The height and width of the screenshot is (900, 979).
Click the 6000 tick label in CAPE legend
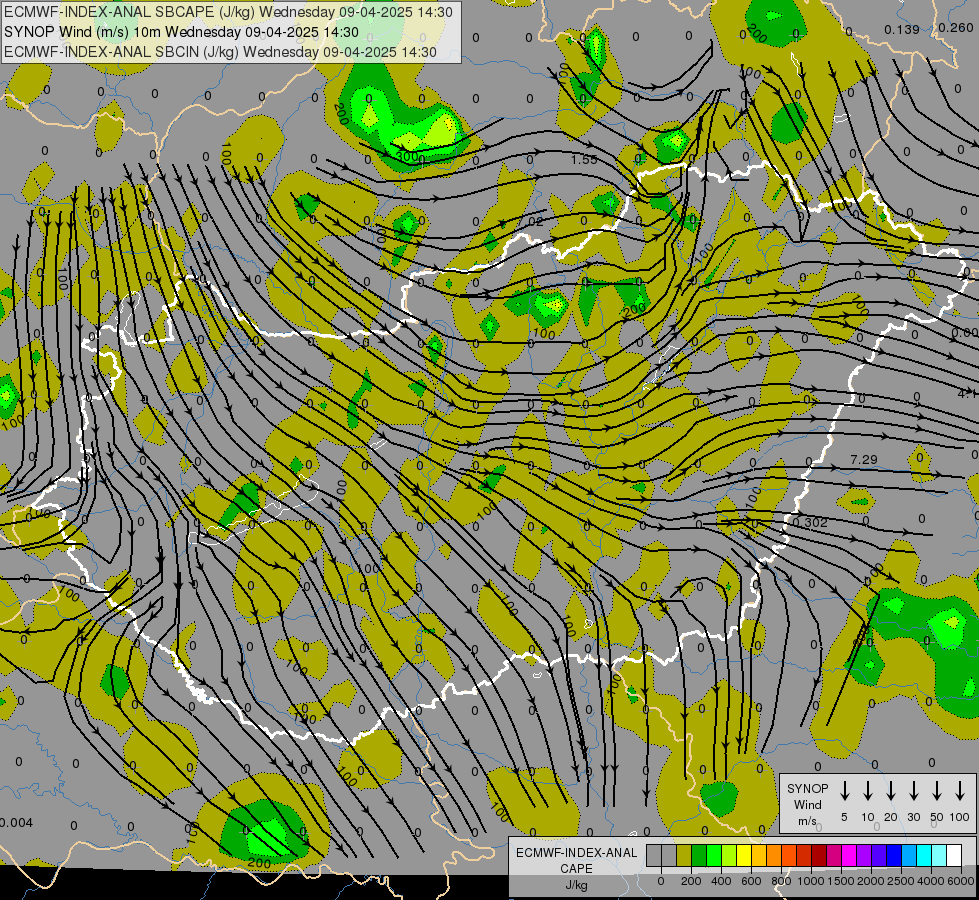tap(961, 881)
